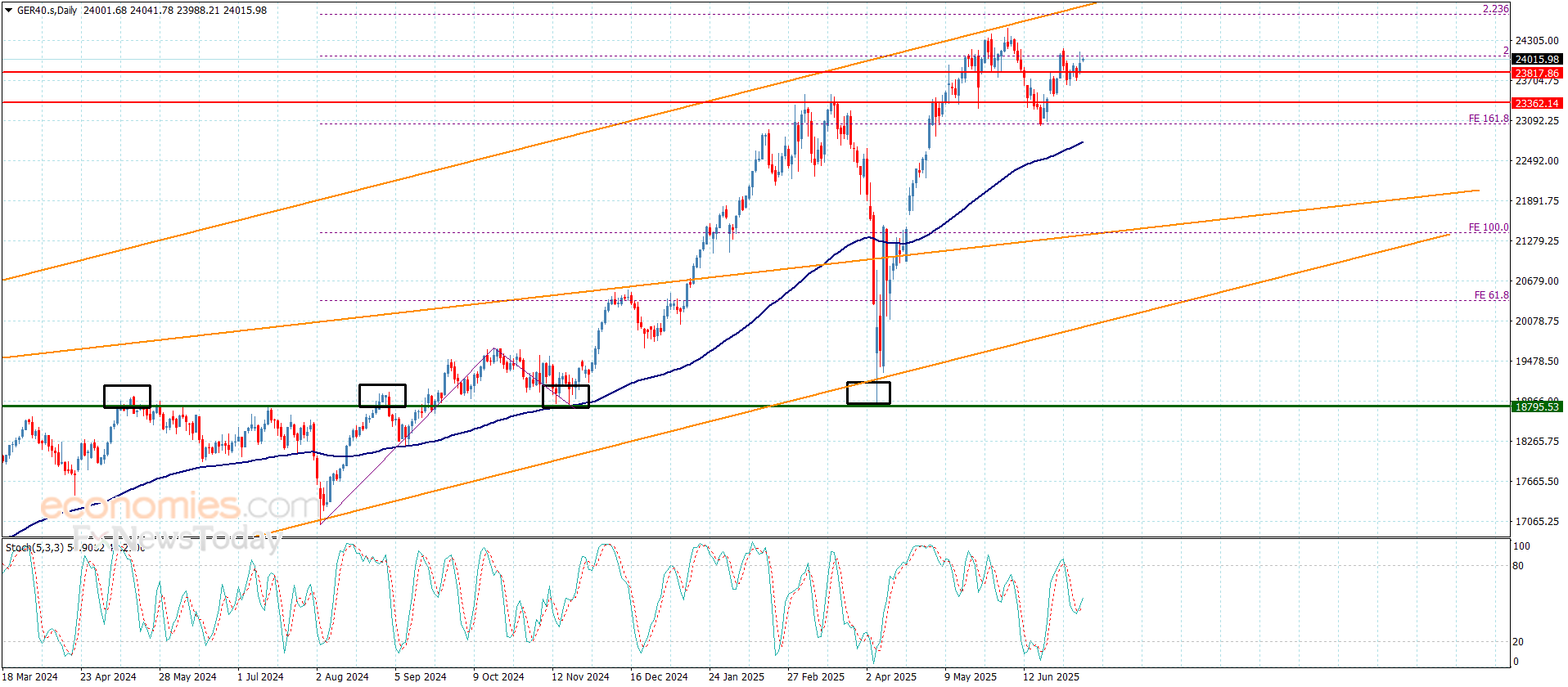Select the black rectangle near 23 Apr 2024
This screenshot has height=687, width=1568.
click(127, 396)
